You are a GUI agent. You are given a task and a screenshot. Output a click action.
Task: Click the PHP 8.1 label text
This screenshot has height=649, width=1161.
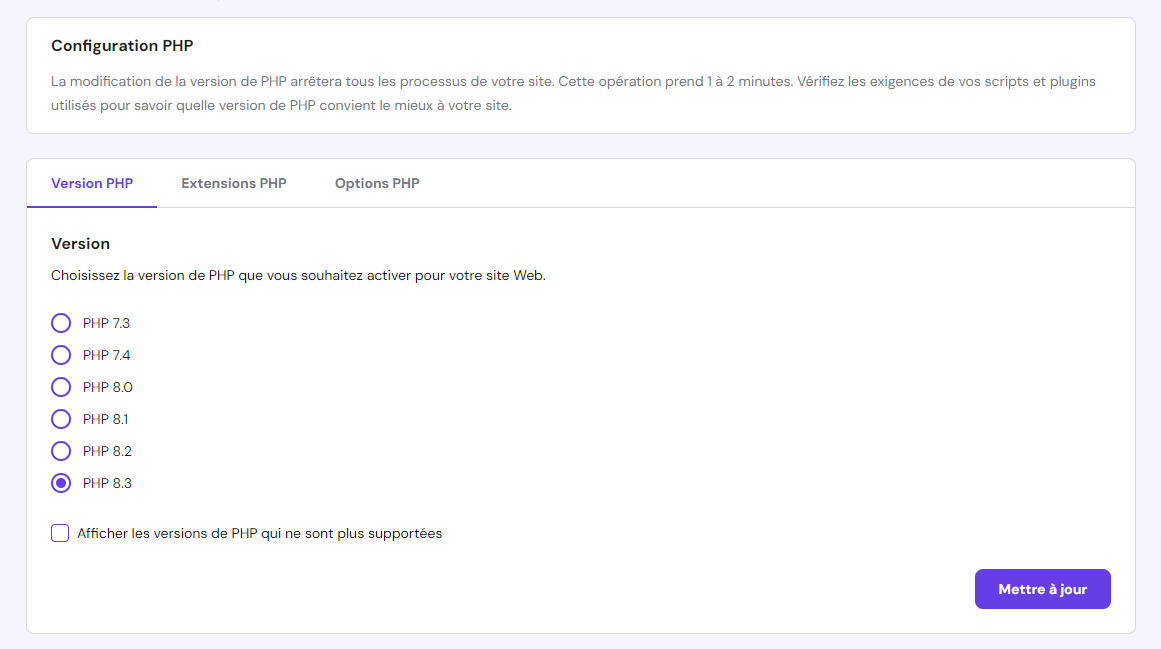pos(104,419)
